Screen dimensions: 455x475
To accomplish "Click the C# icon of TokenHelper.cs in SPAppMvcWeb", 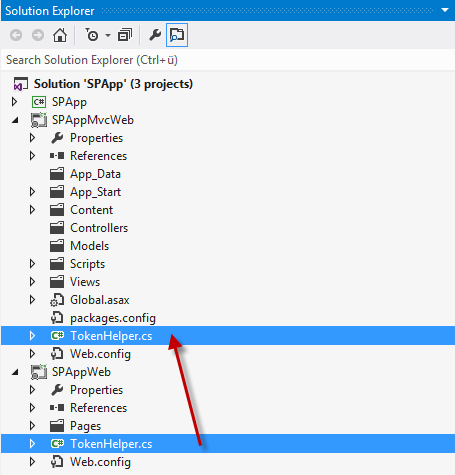I will [x=57, y=335].
